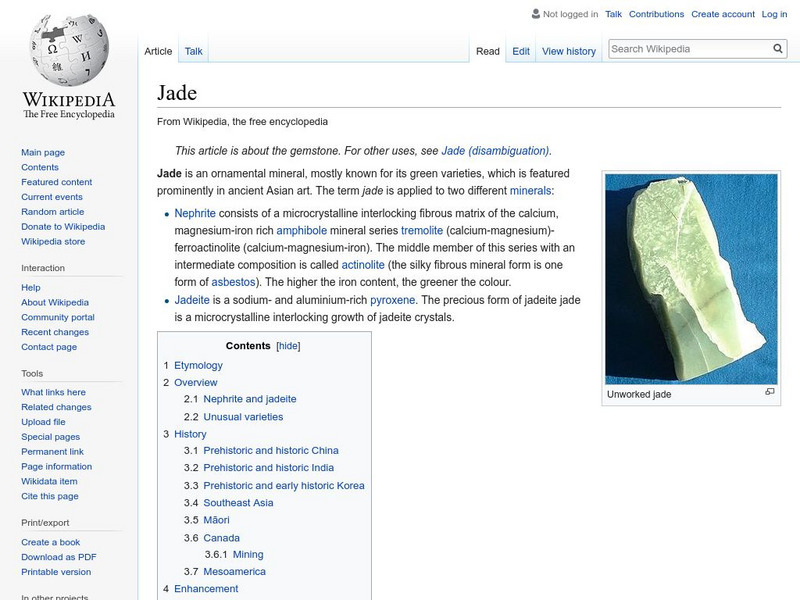This screenshot has height=600, width=800.
Task: Switch to the Article tab
Action: pyautogui.click(x=158, y=52)
